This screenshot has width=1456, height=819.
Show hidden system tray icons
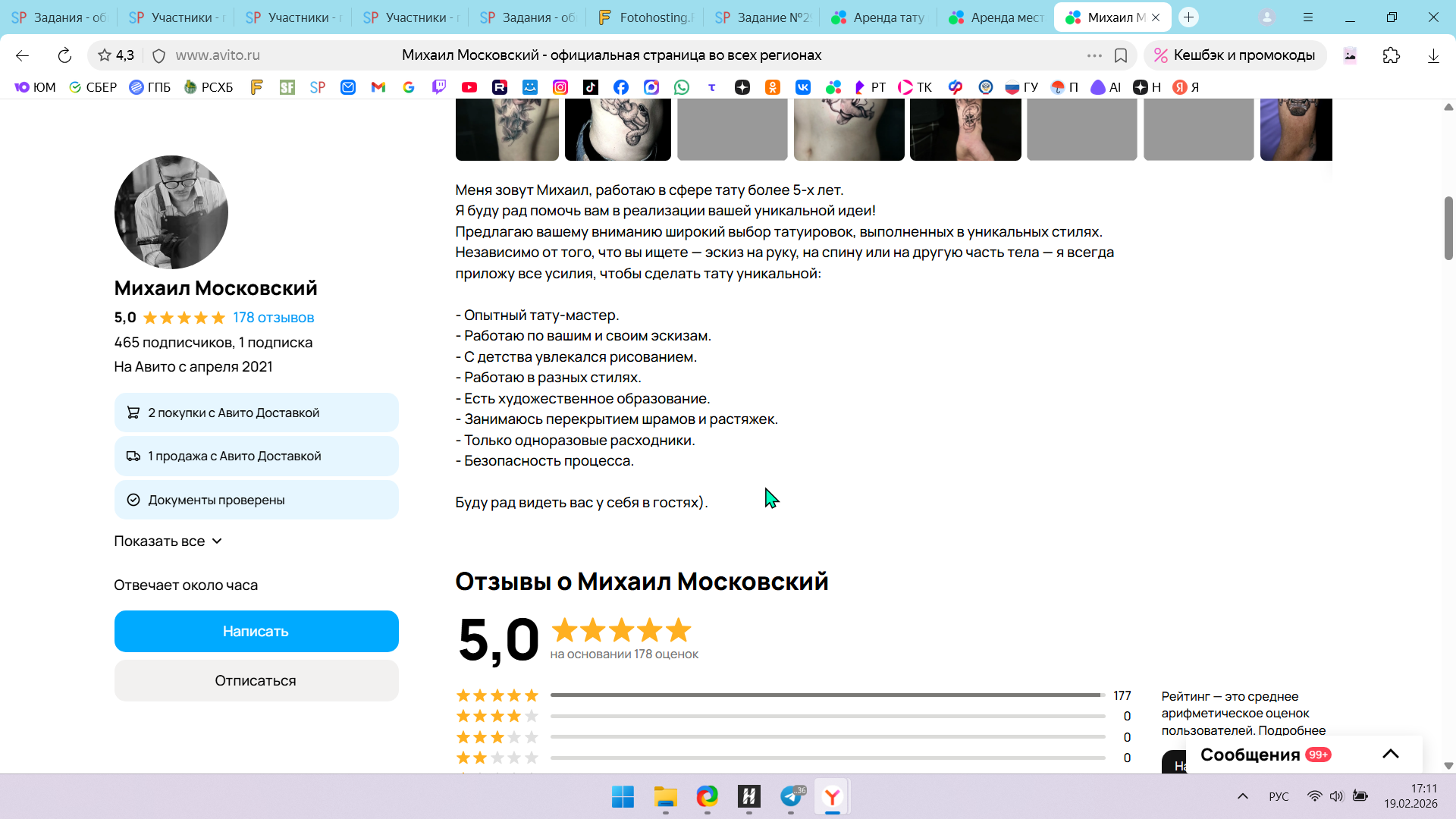1242,796
